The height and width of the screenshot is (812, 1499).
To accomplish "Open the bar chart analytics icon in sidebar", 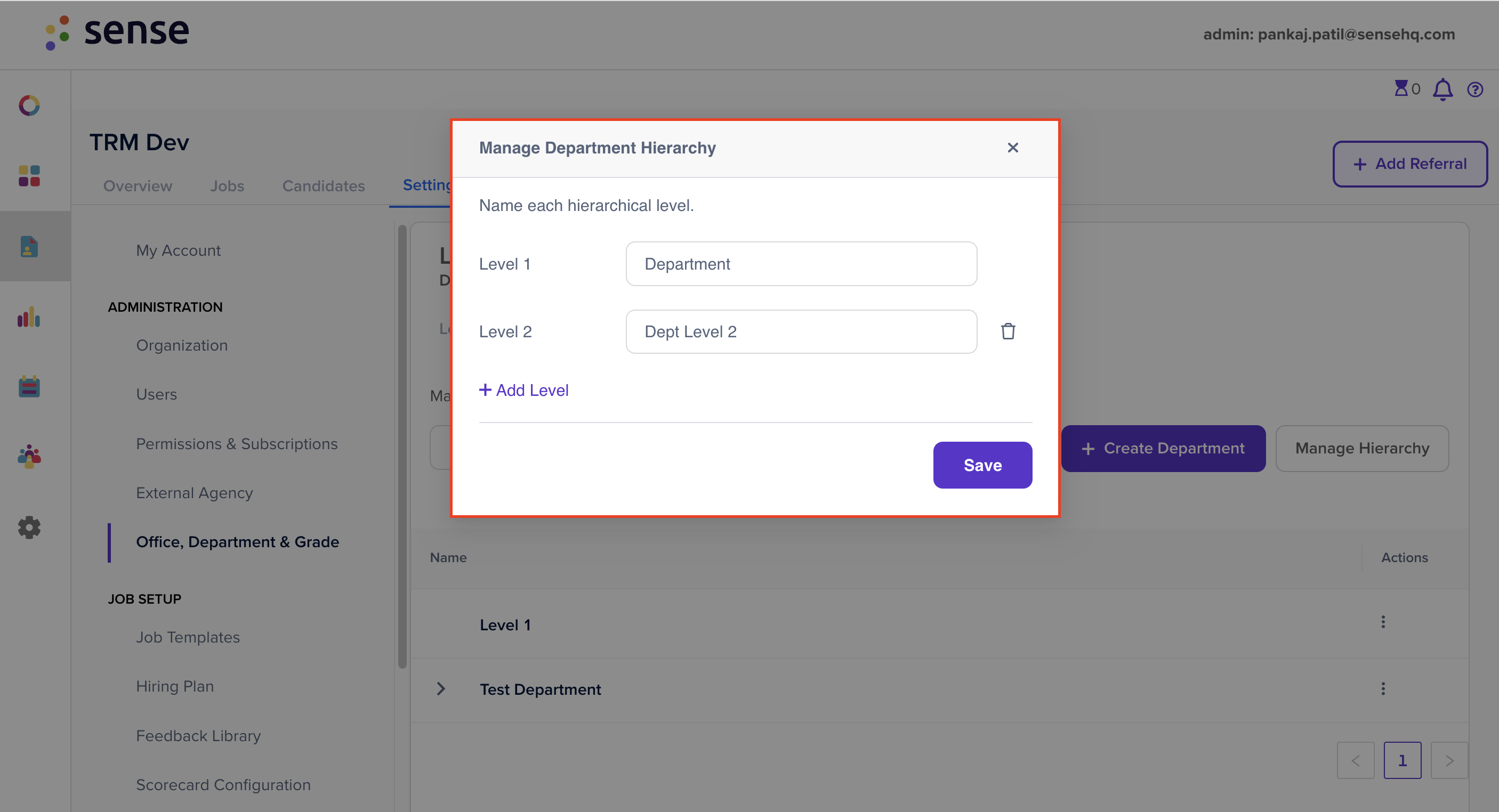I will 29,317.
